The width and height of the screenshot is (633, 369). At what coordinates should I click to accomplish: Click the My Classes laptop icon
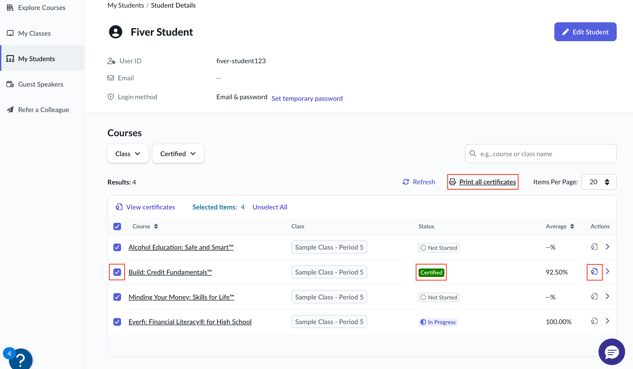coord(10,33)
